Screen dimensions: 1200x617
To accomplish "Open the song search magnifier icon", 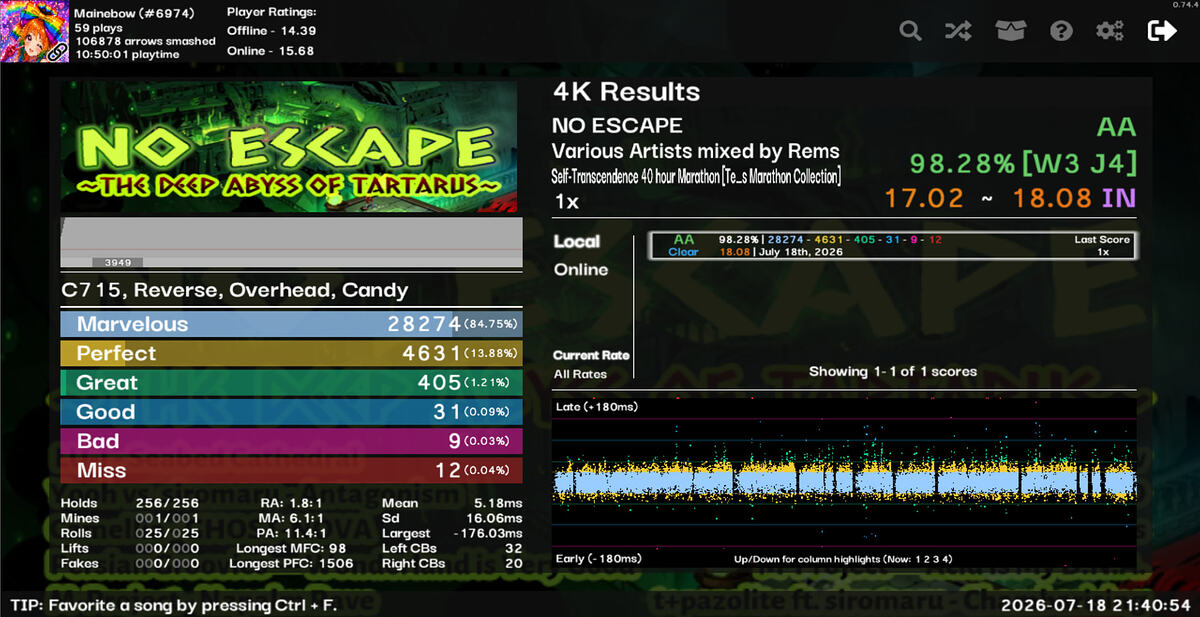I will pyautogui.click(x=910, y=31).
